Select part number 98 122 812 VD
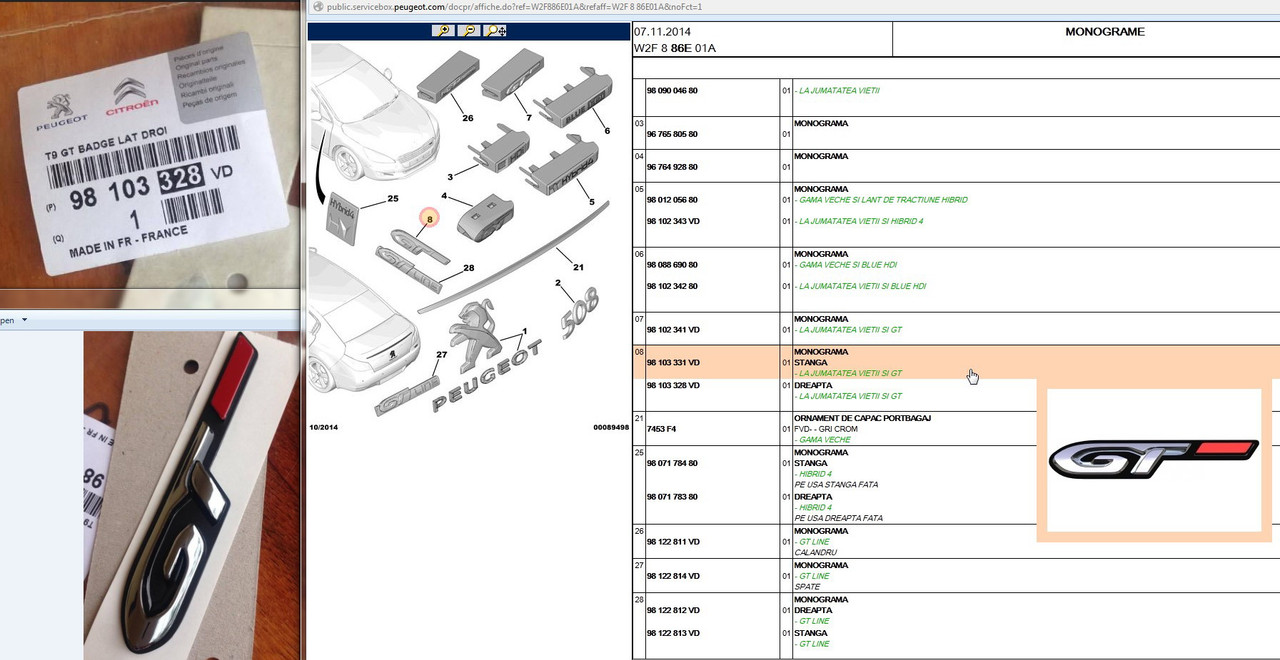The width and height of the screenshot is (1280, 660). point(673,610)
